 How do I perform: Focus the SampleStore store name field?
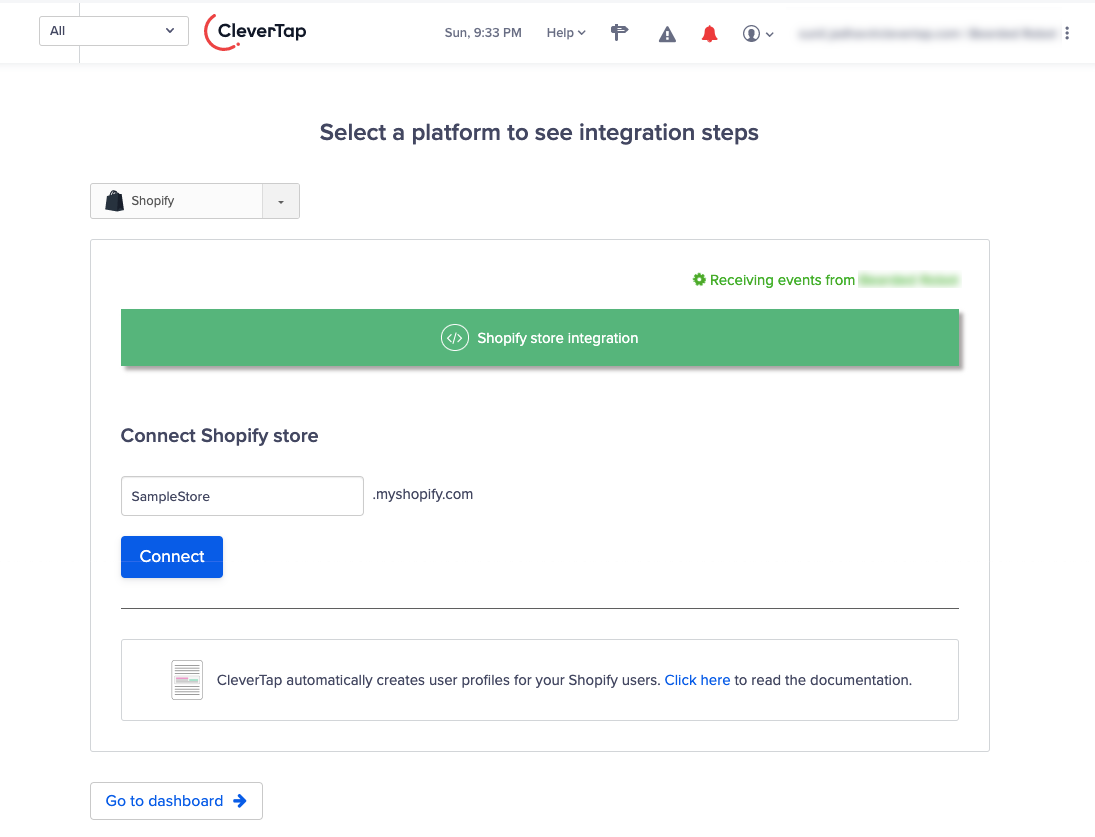coord(242,496)
